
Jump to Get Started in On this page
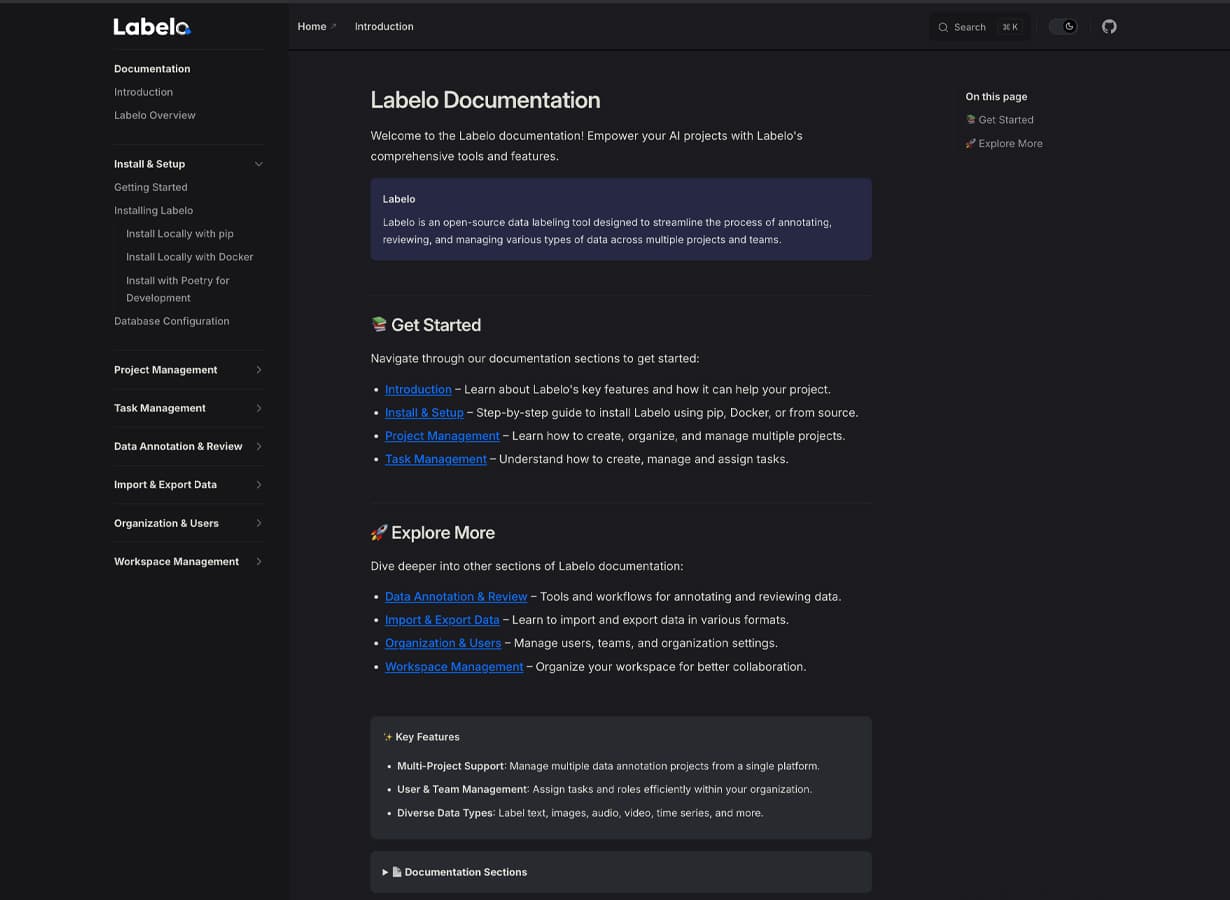pyautogui.click(x=1000, y=120)
